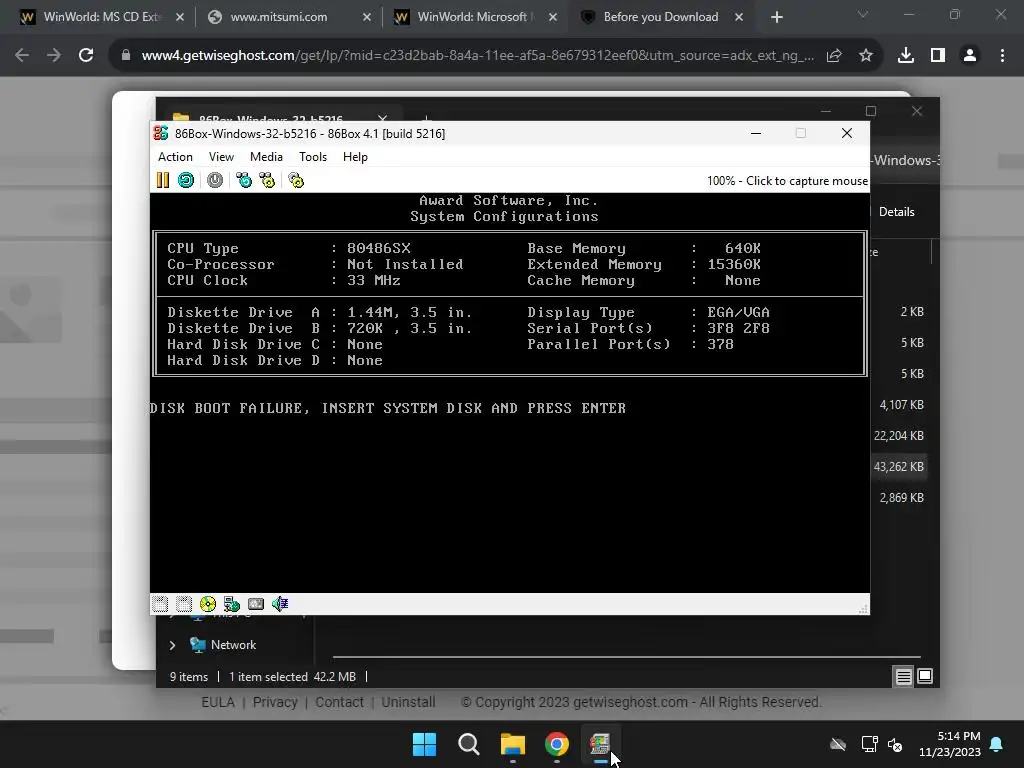The width and height of the screenshot is (1024, 768).
Task: Open the Contact footer link
Action: [339, 702]
